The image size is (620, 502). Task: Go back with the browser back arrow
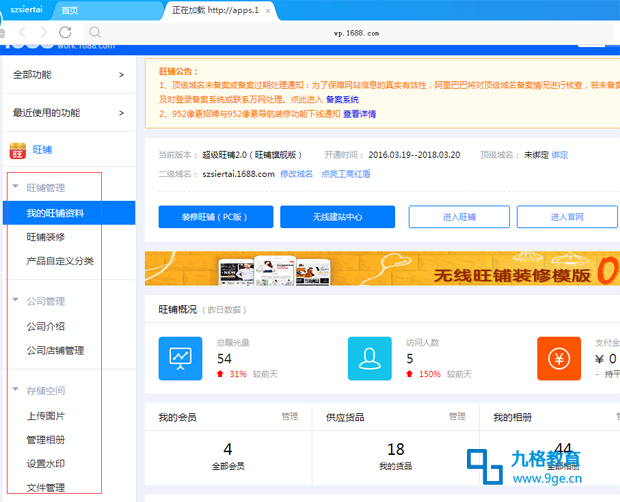(23, 32)
